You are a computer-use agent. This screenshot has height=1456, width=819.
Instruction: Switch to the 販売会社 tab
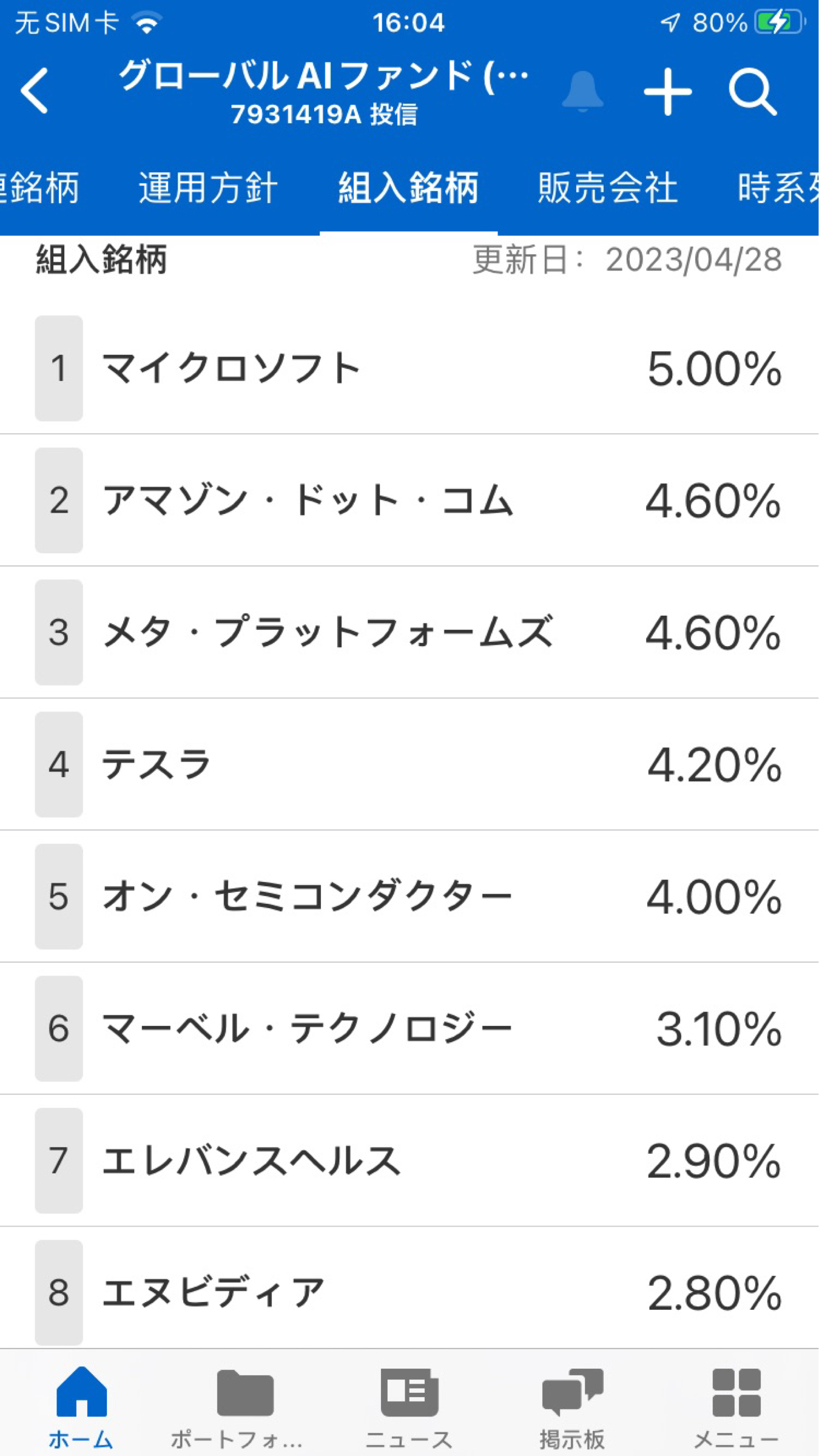point(607,187)
